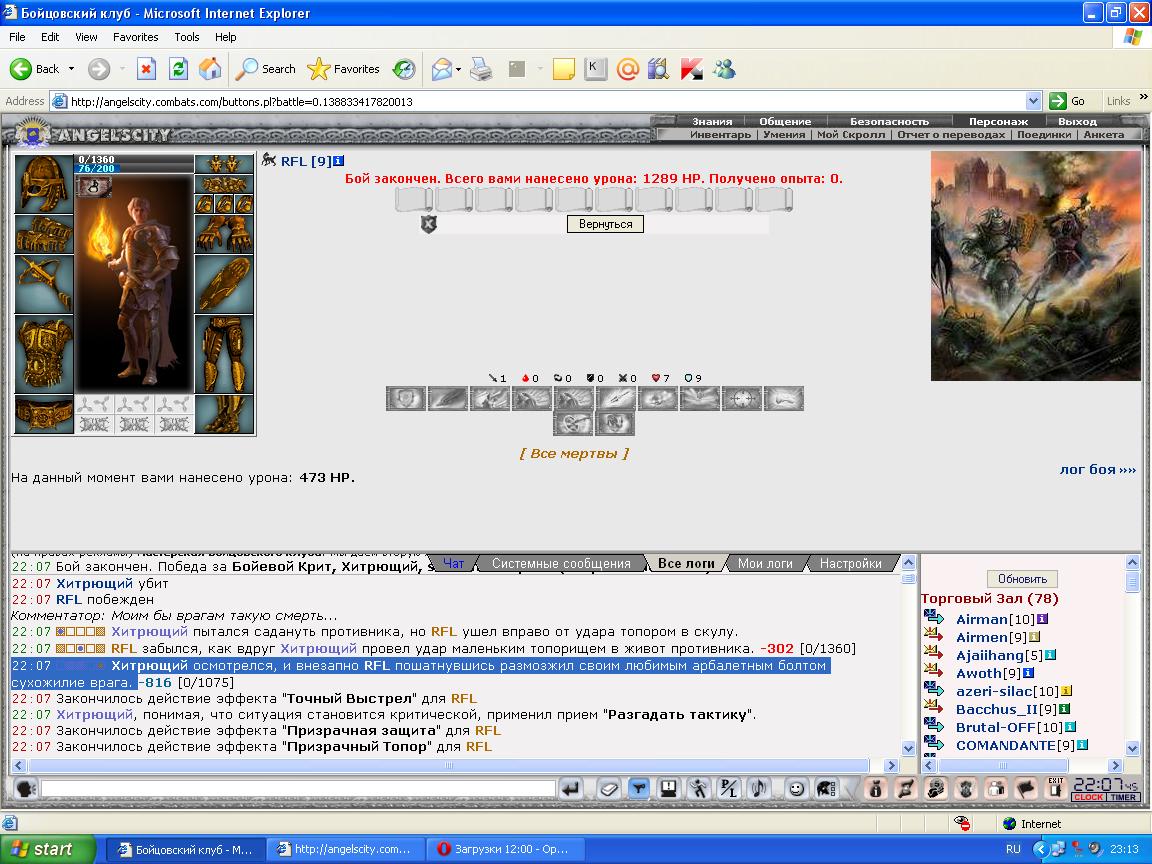
Task: Switch to the Мои логи tab
Action: pos(765,564)
